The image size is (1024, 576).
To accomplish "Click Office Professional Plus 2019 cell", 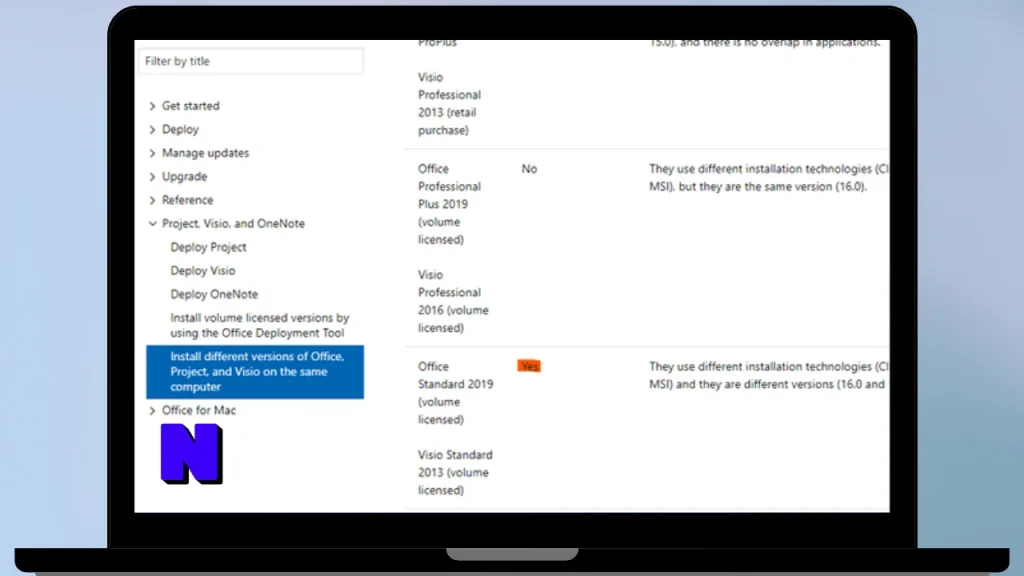I will coord(449,204).
